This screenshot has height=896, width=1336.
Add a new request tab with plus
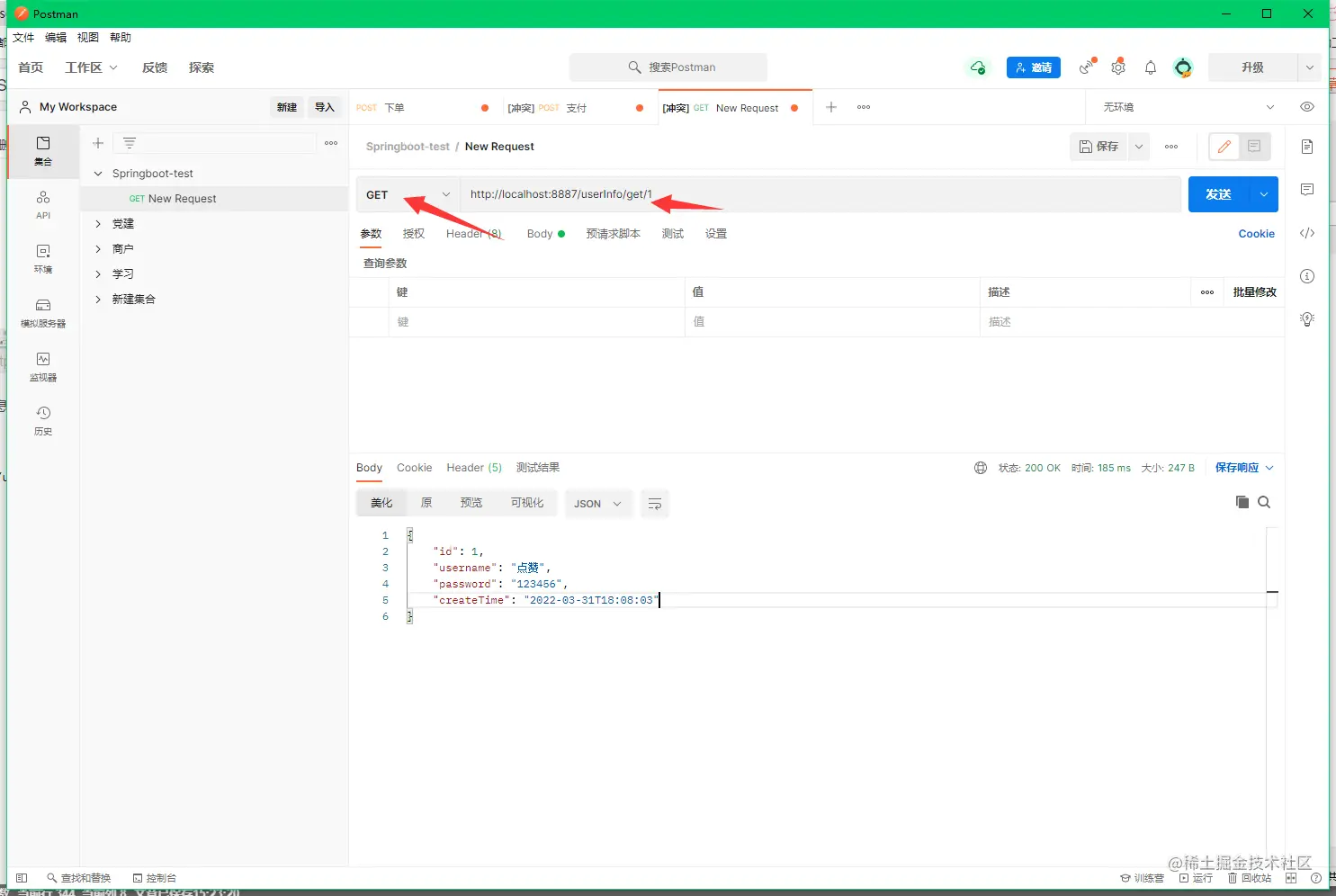point(831,107)
